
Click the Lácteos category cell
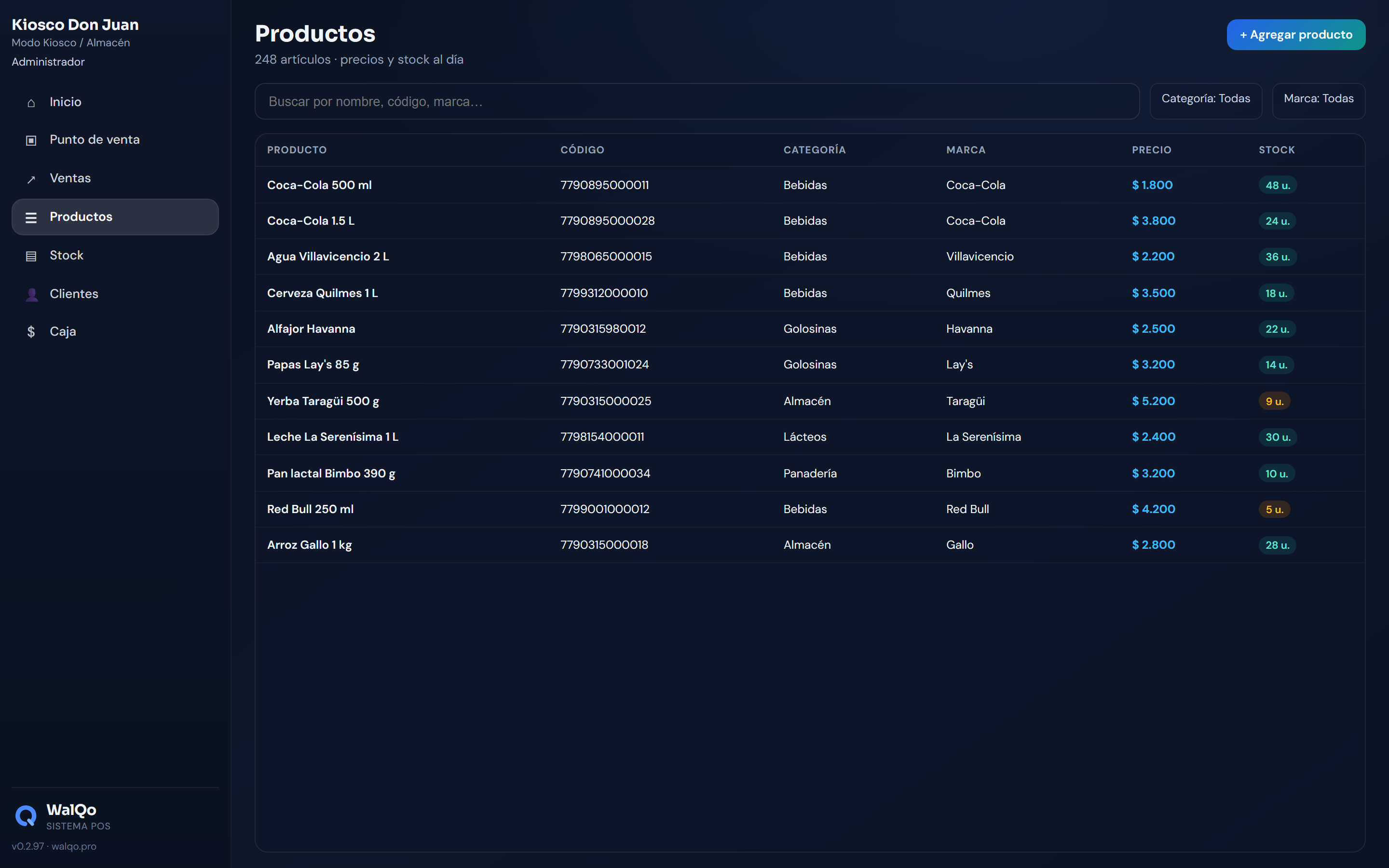804,436
